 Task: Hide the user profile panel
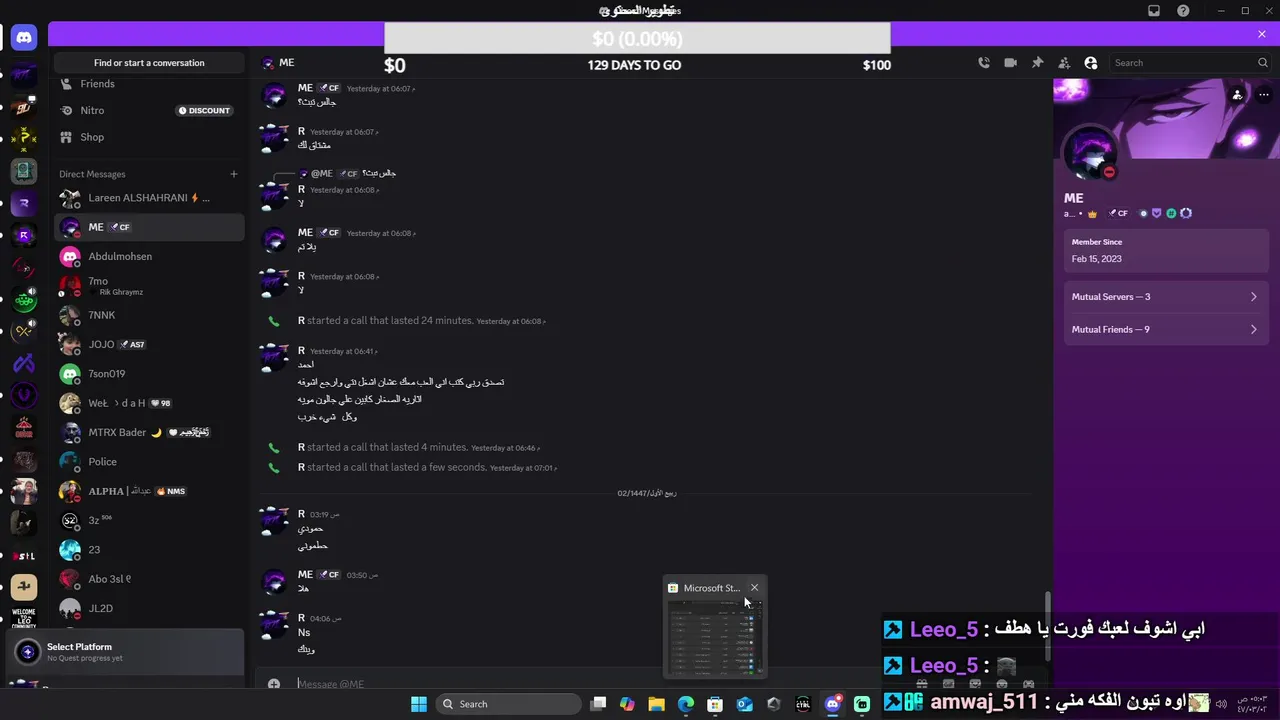[1091, 63]
